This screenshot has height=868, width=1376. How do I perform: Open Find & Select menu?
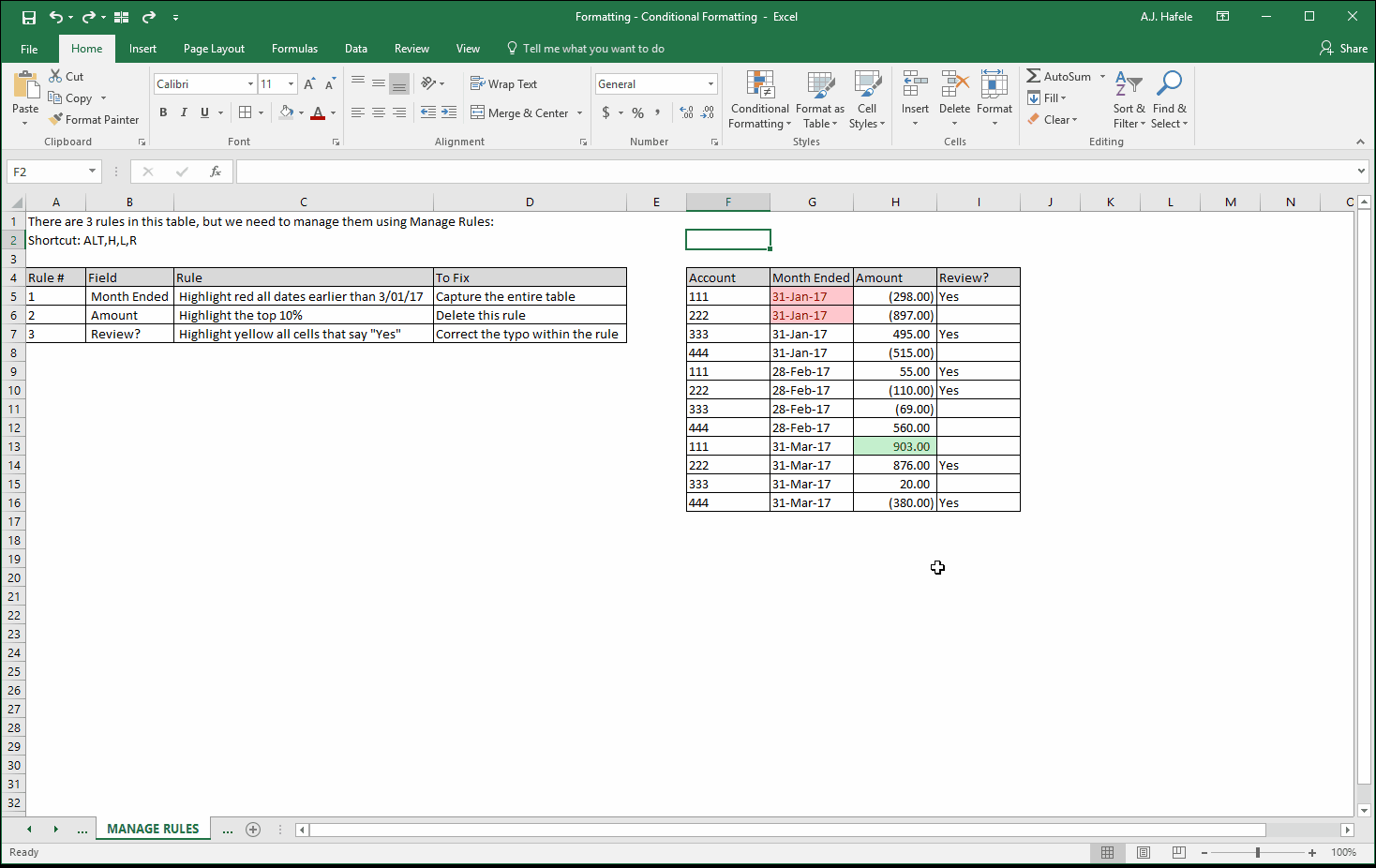pos(1169,99)
